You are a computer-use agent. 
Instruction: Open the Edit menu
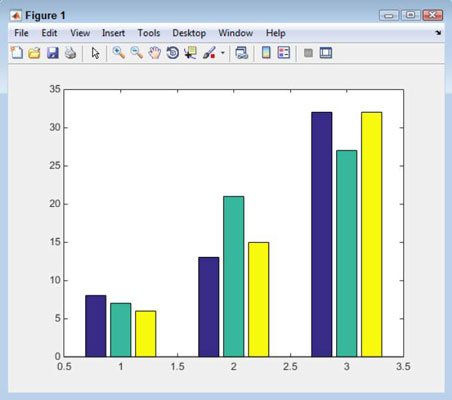point(49,33)
